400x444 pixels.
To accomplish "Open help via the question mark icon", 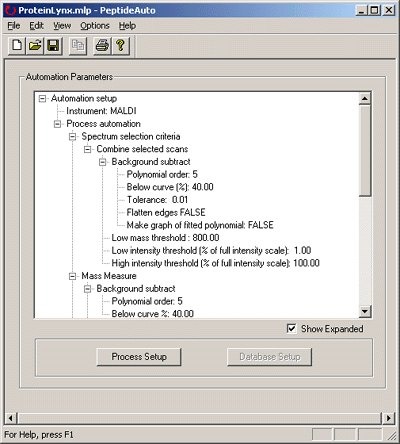I will (120, 45).
